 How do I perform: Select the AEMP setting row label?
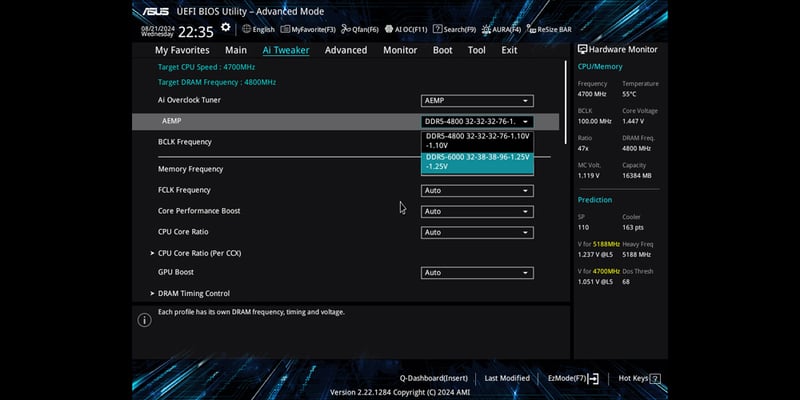pos(171,121)
